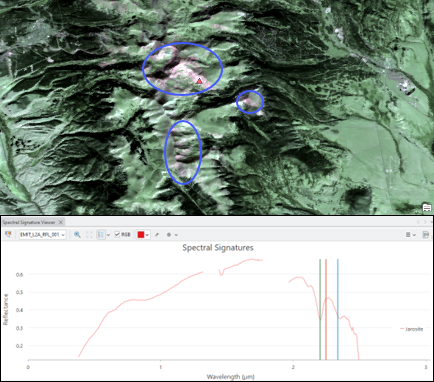Uncheck the RGB checkbox

[x=117, y=235]
